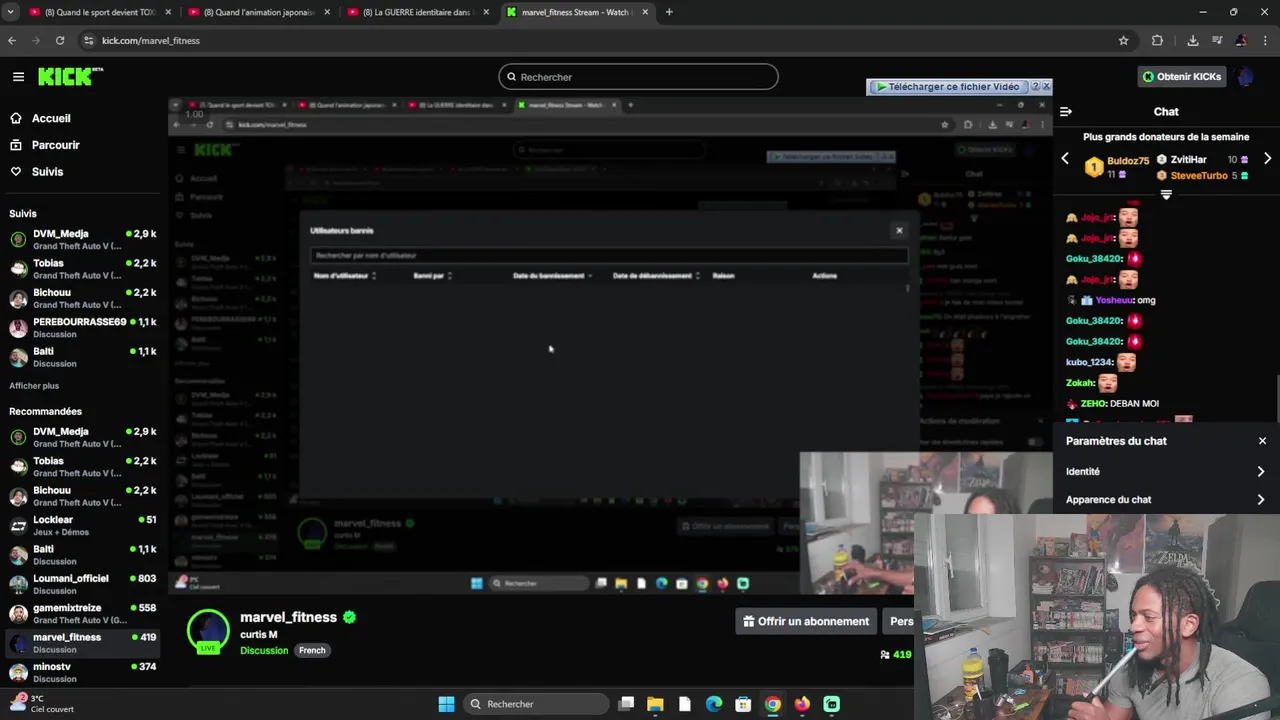
Task: Open DVM_Medja in the Suivis list
Action: point(83,239)
